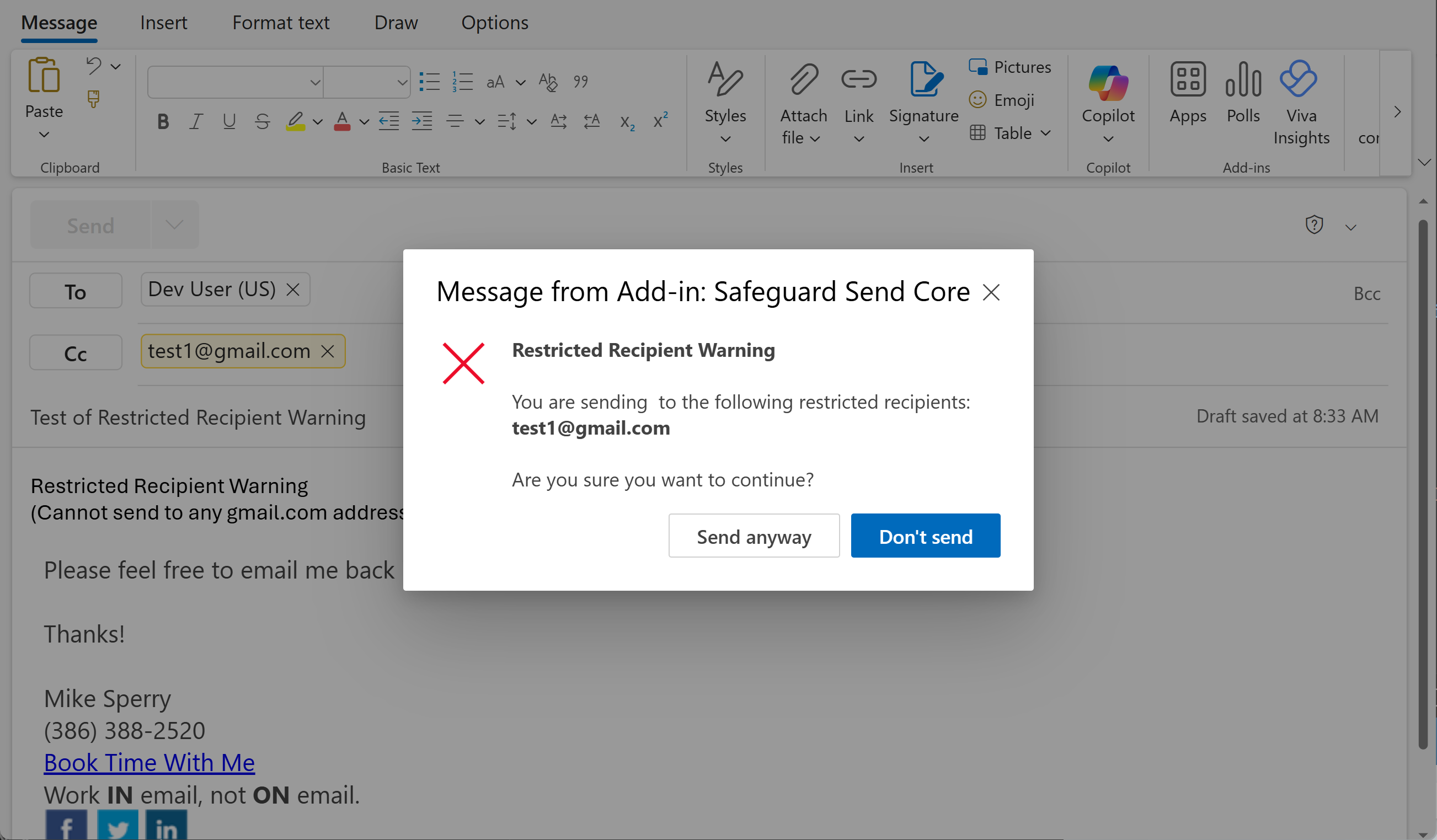1437x840 pixels.
Task: Switch to the Message tab
Action: (x=60, y=23)
